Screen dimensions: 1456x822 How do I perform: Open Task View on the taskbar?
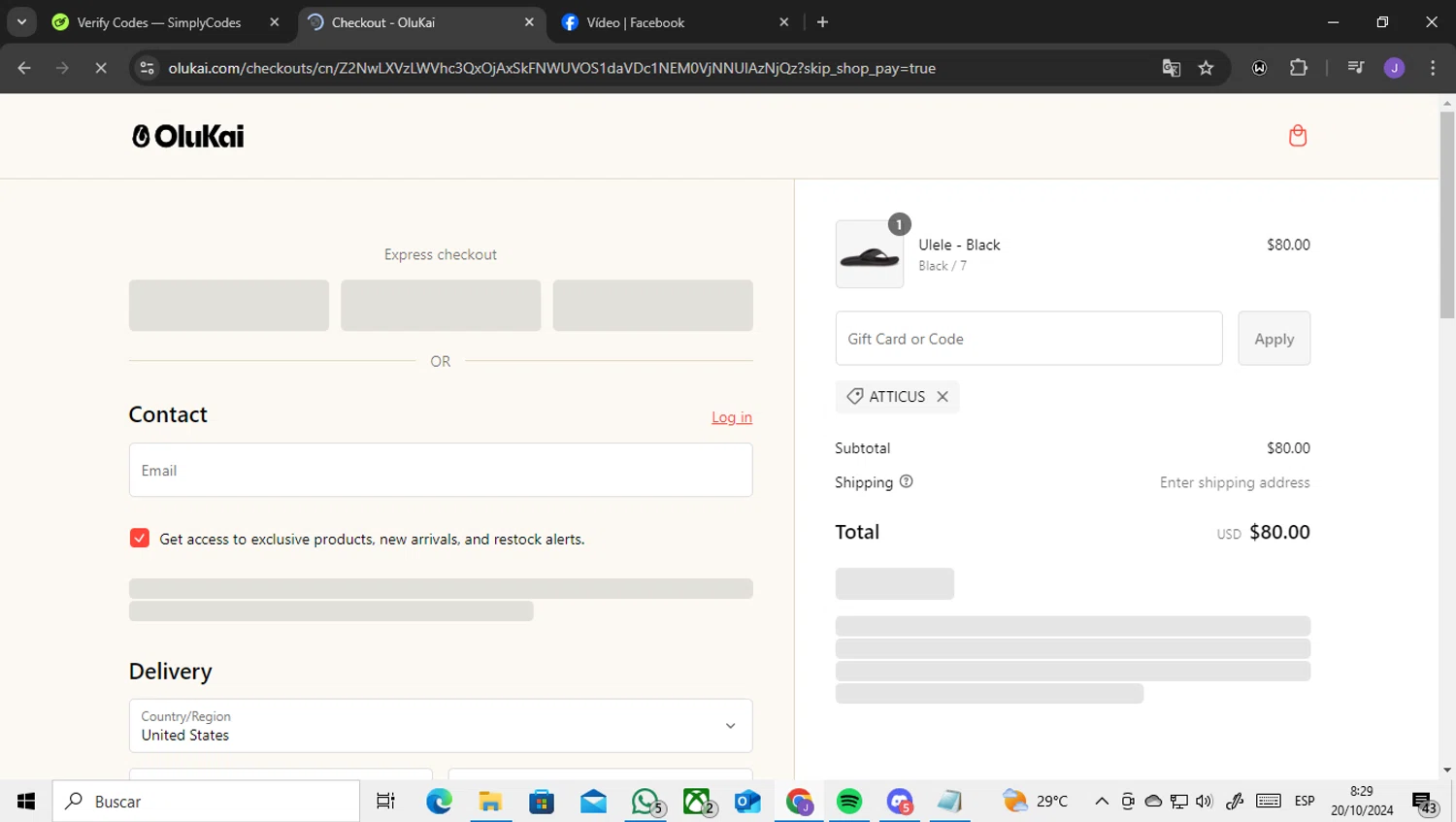(x=385, y=802)
